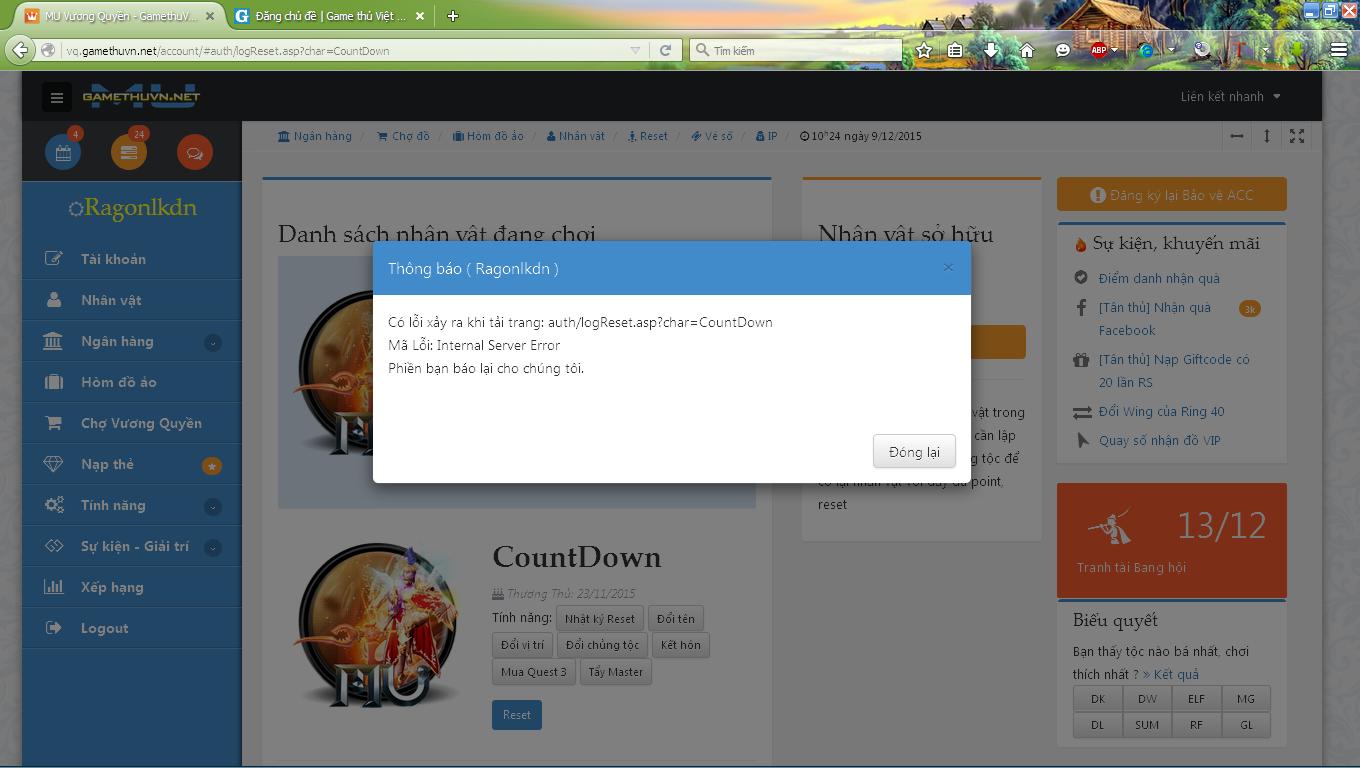The height and width of the screenshot is (768, 1360).
Task: Click the Hòm đồ ảo breadcrumb link
Action: click(x=488, y=136)
